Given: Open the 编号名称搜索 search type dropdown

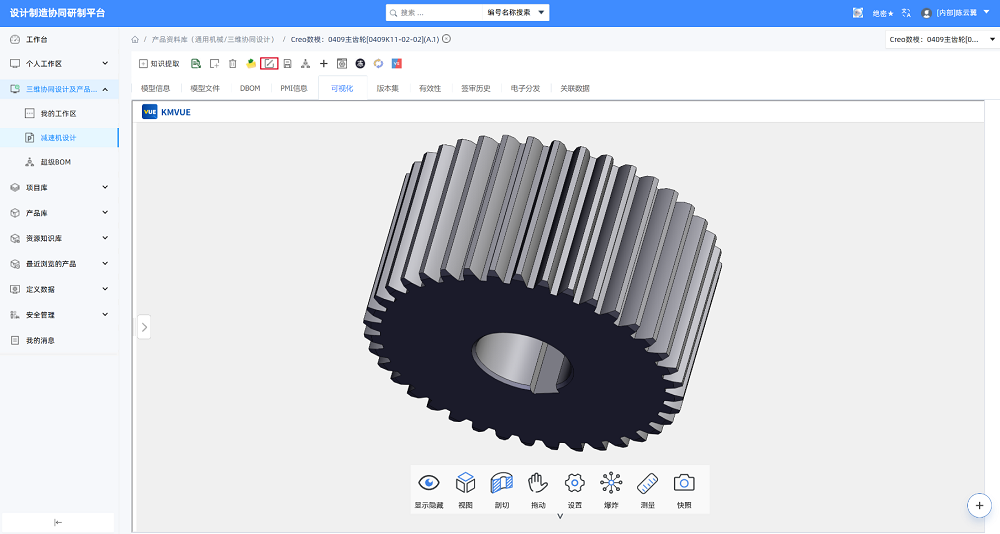Looking at the screenshot, I should tap(515, 13).
